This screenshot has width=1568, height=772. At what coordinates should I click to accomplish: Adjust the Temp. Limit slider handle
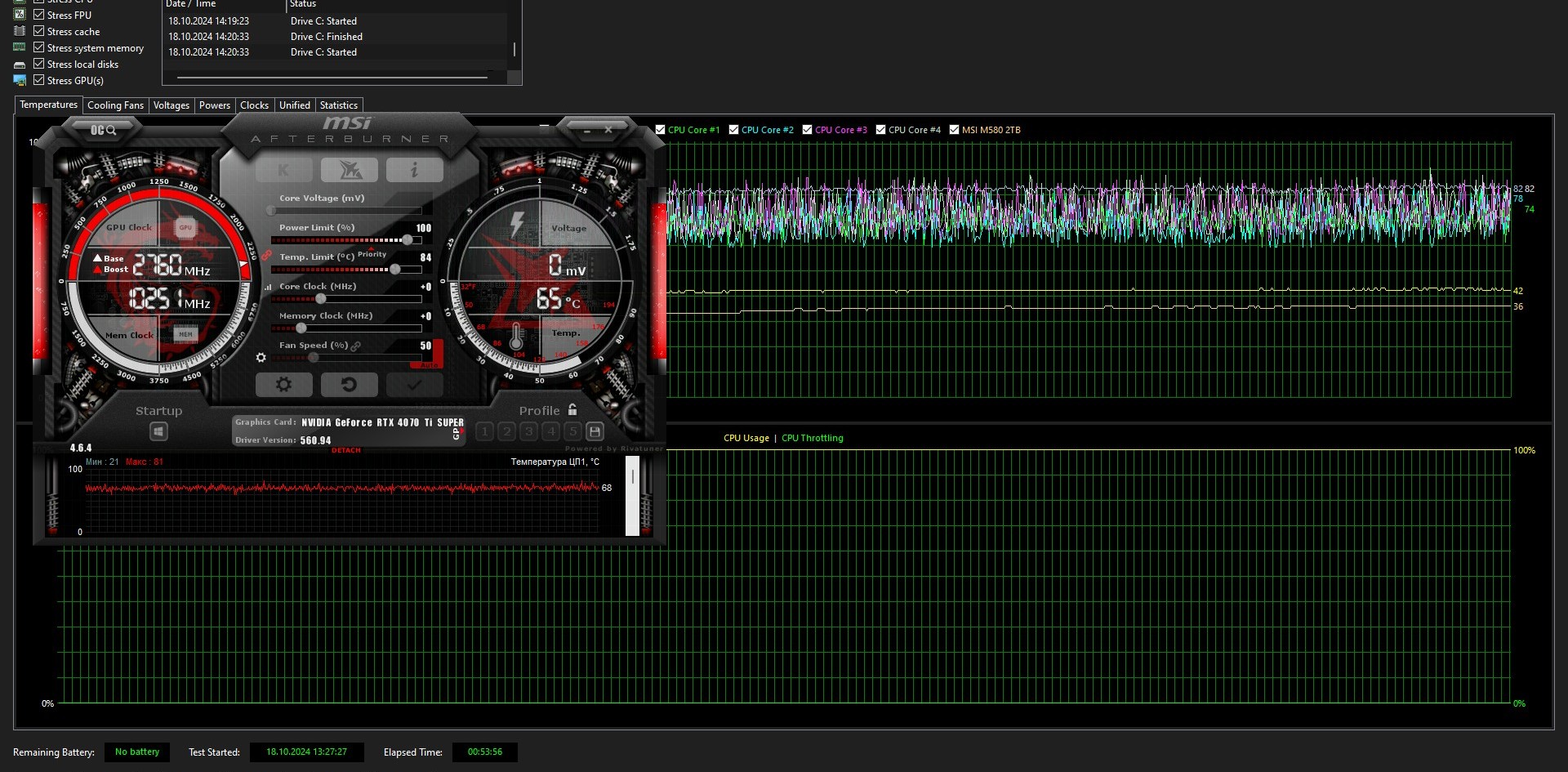(395, 270)
